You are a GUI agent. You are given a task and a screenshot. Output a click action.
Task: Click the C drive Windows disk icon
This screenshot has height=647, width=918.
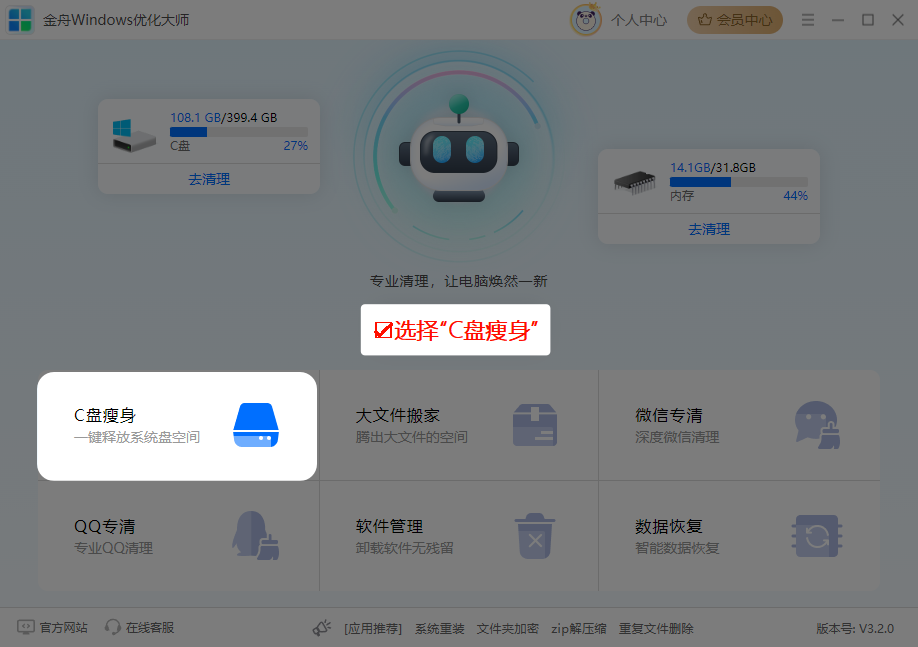click(x=133, y=135)
